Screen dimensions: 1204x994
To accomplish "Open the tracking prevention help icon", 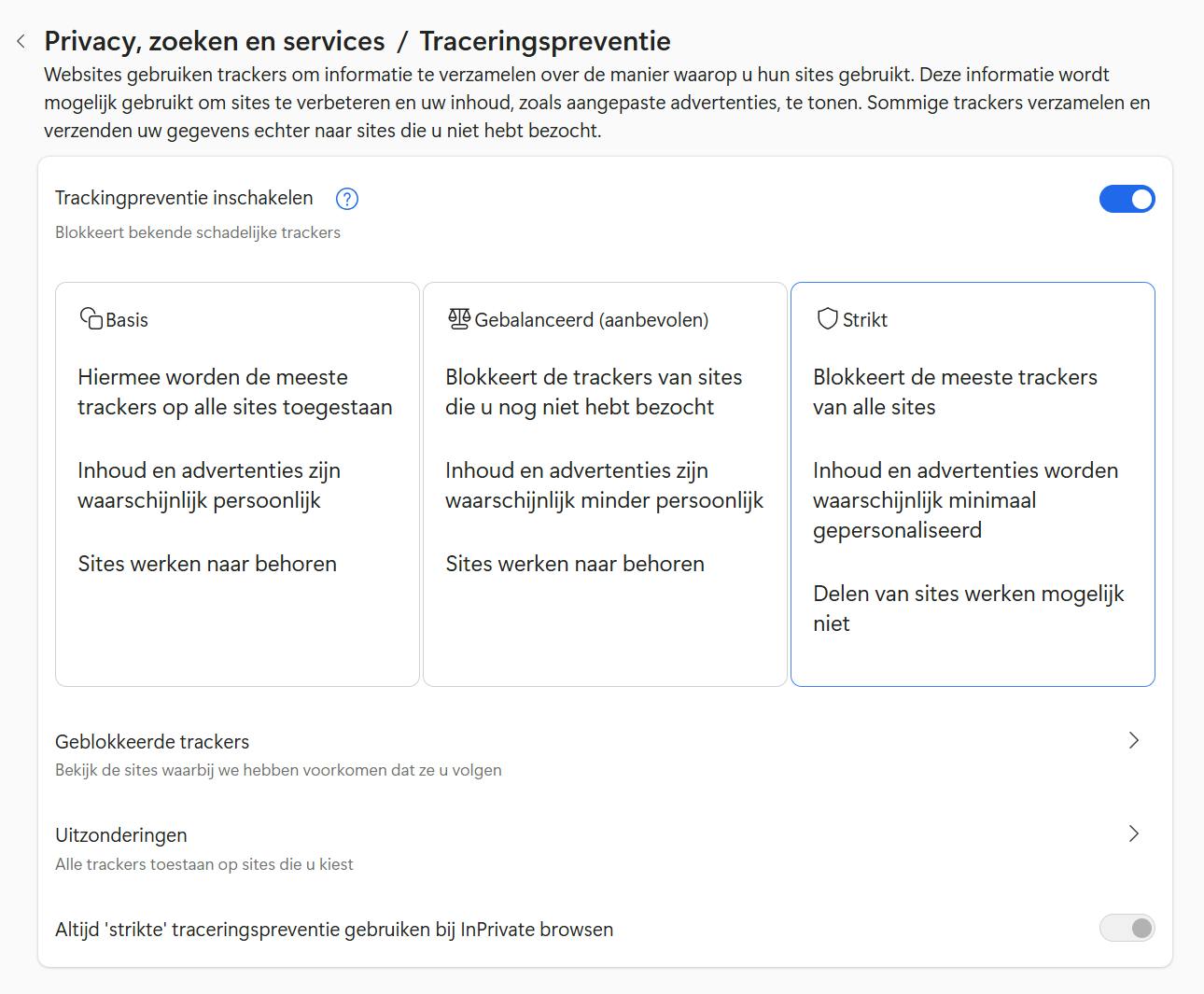I will 347,199.
